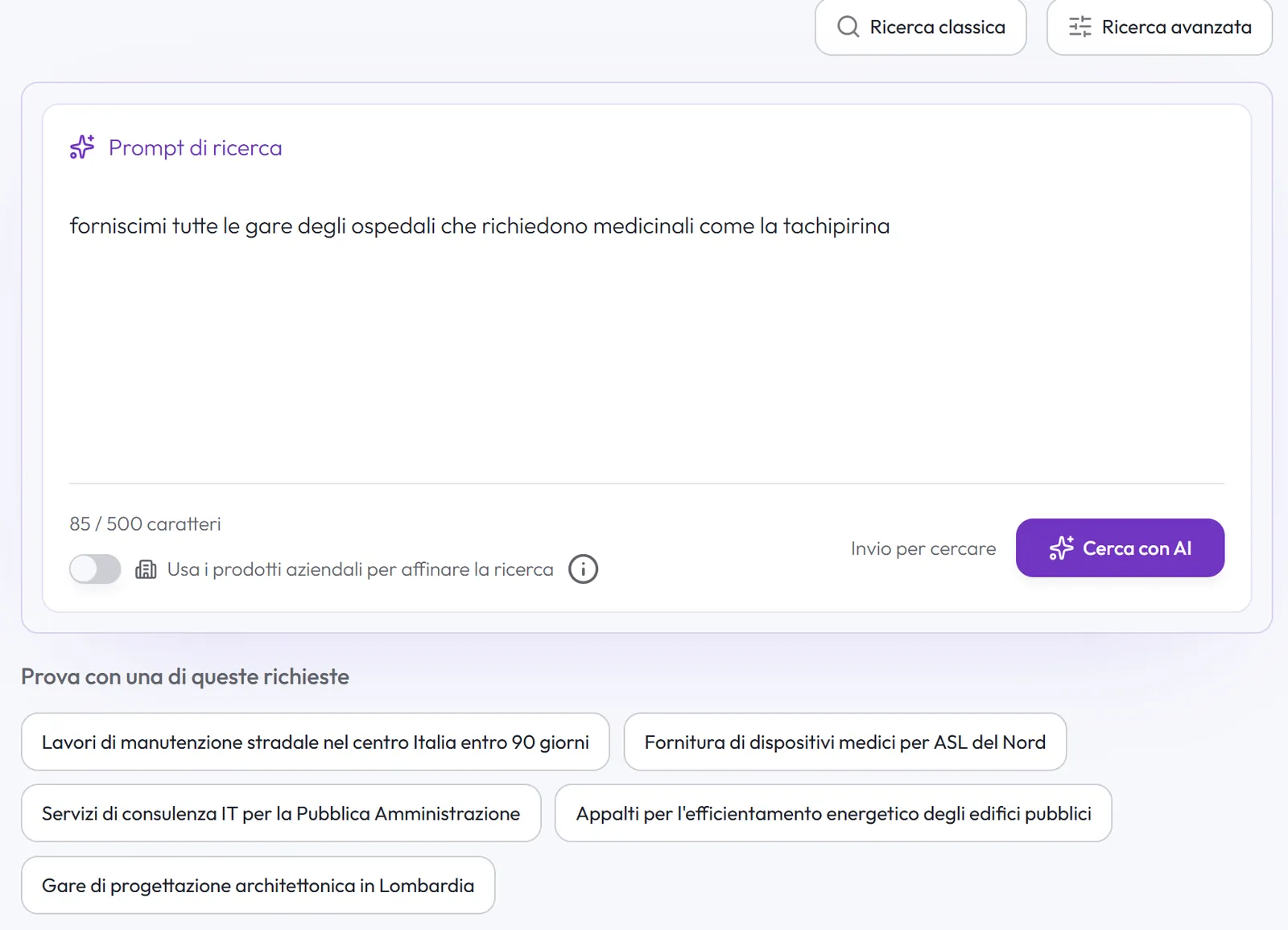
Task: Click the sliders icon in Ricerca avanzata
Action: point(1080,27)
